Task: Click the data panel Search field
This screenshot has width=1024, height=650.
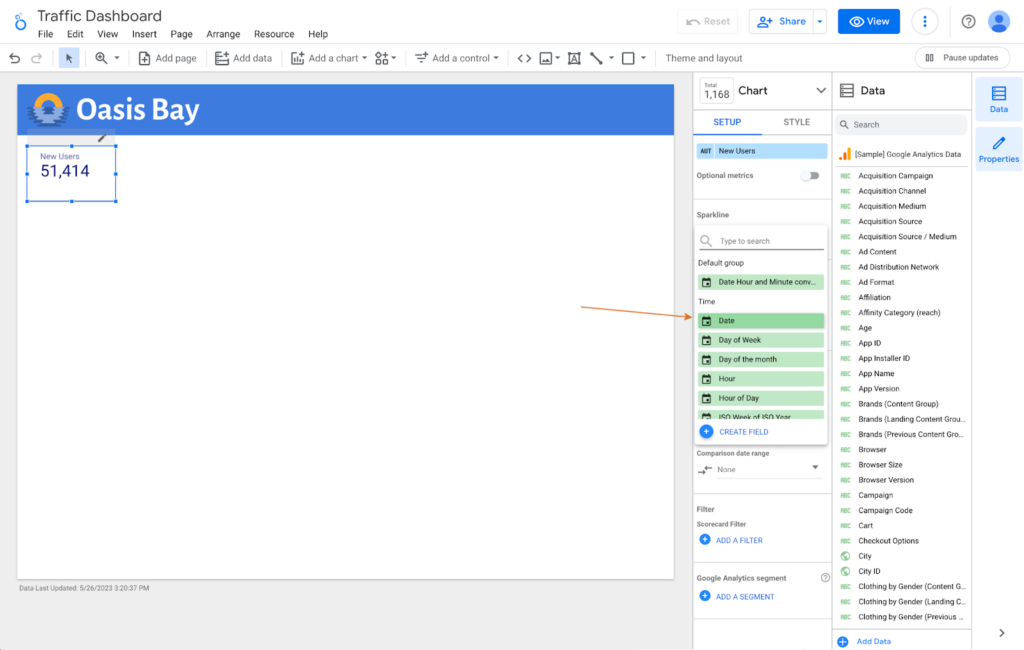Action: 902,125
